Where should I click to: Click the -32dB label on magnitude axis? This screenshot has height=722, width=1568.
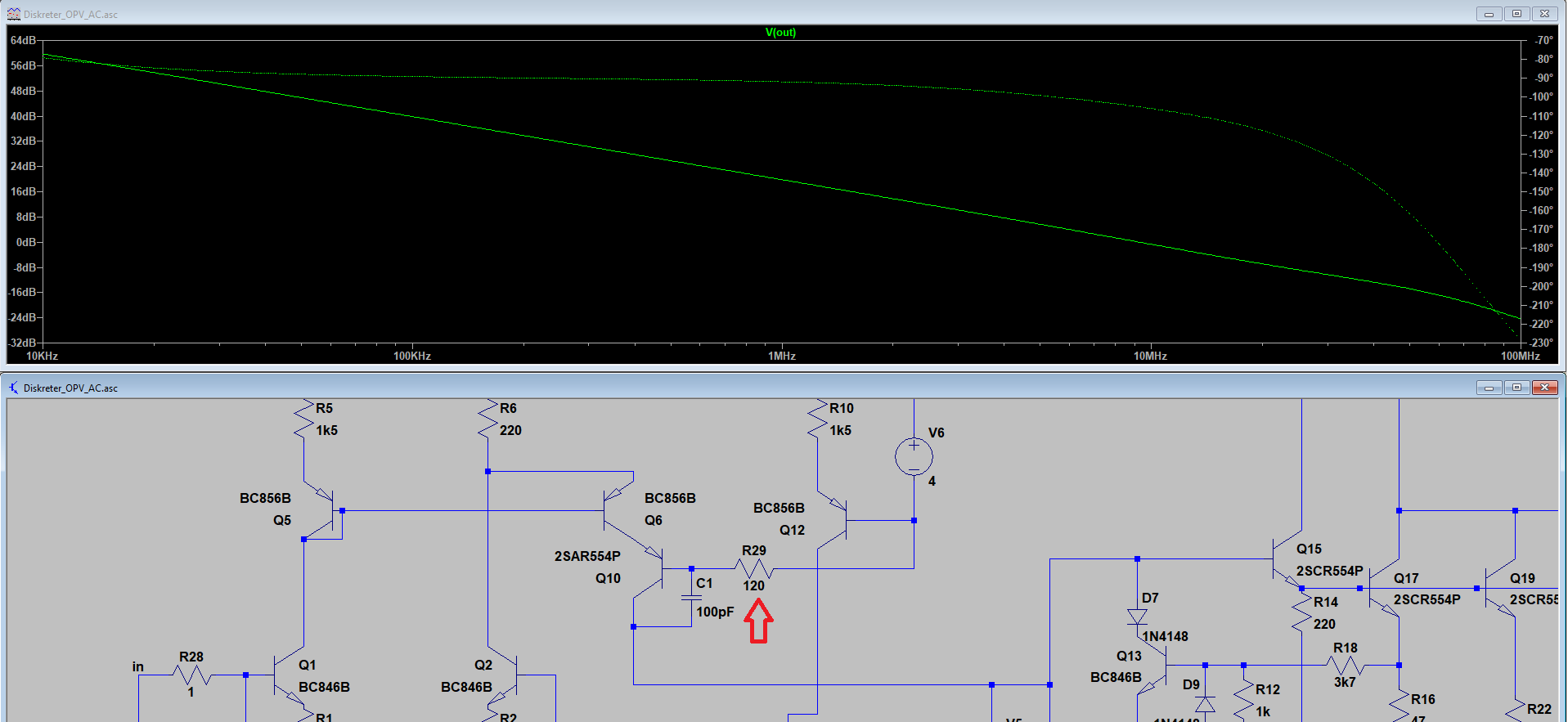[22, 343]
